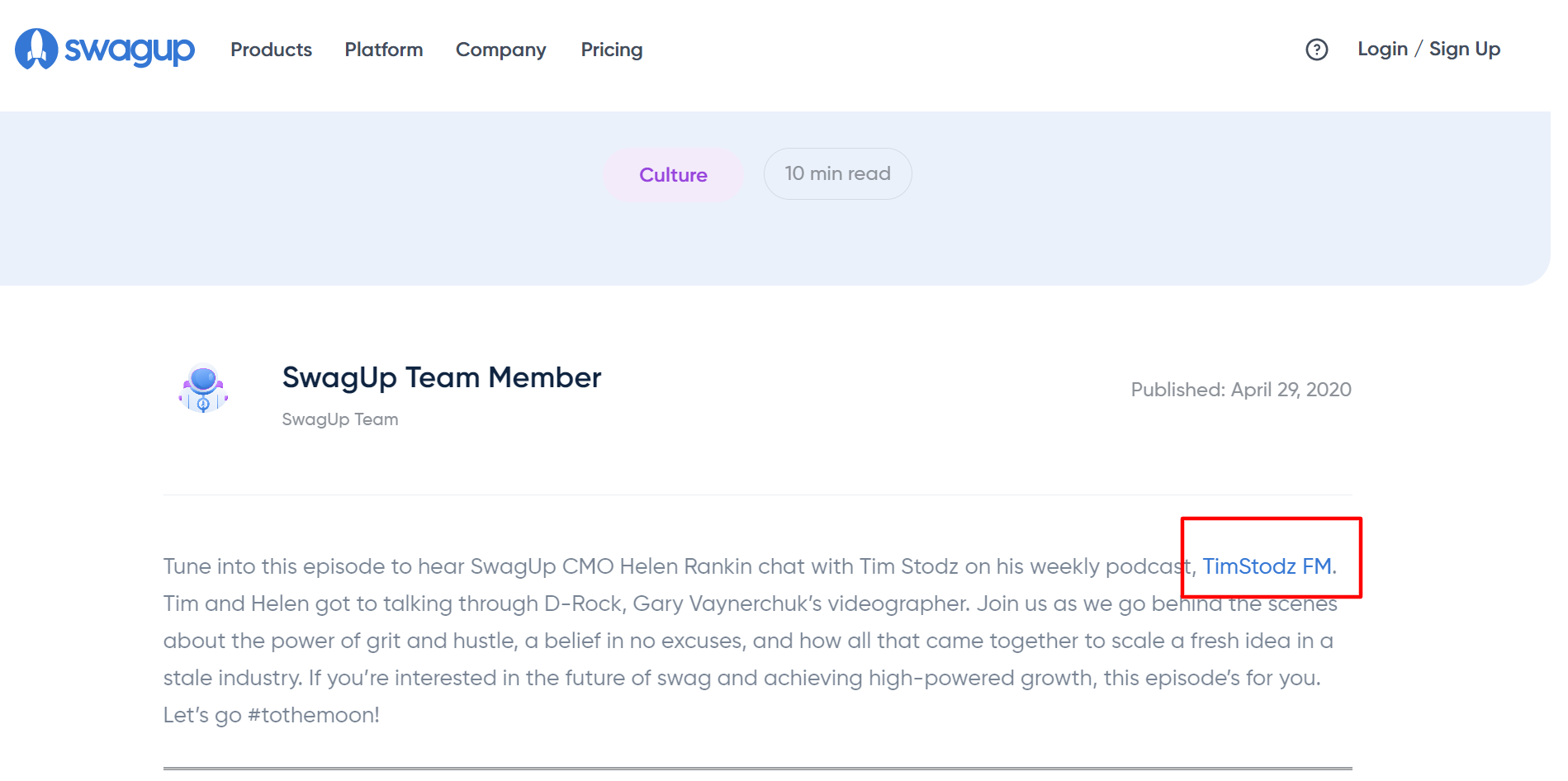The height and width of the screenshot is (781, 1568).
Task: Click the Published: April 29, 2020 date
Action: [1241, 390]
